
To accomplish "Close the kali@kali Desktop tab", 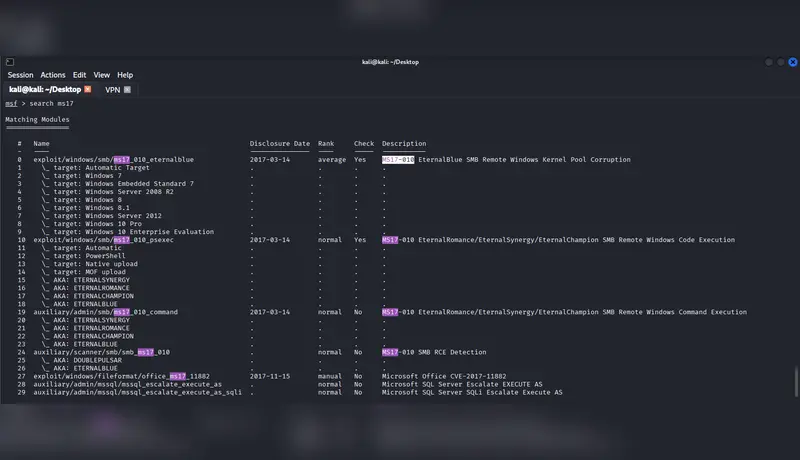I will [x=88, y=89].
